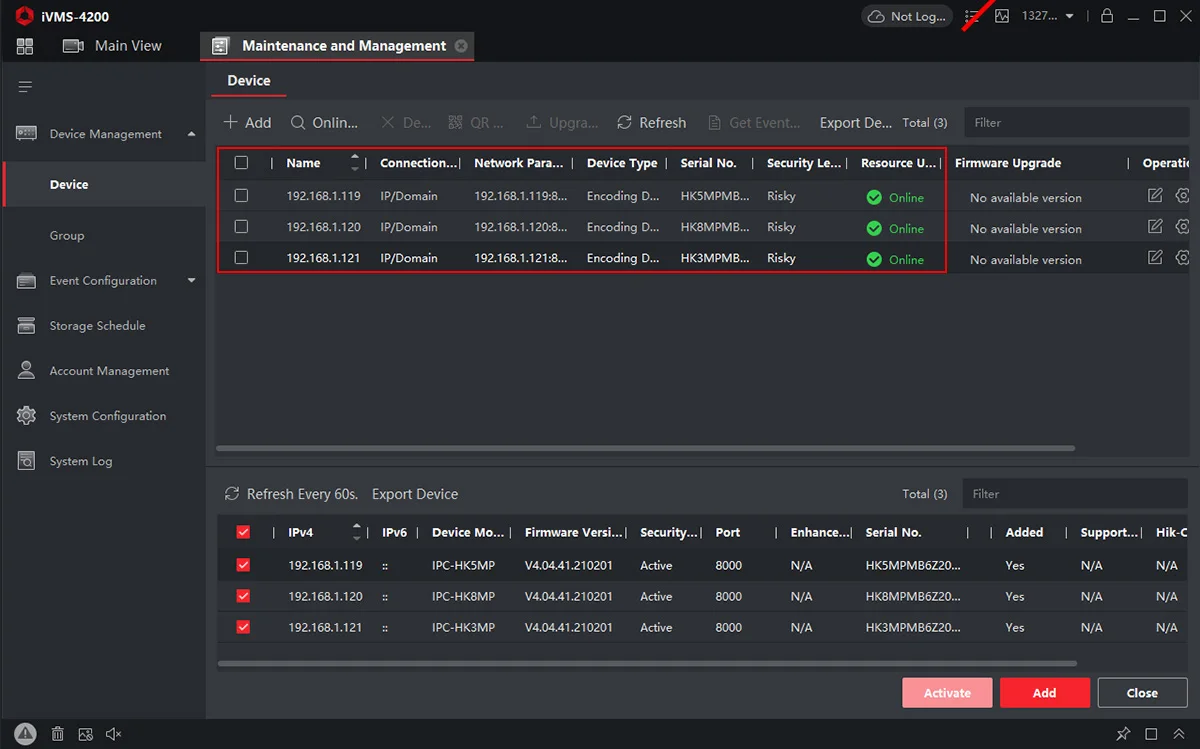The height and width of the screenshot is (749, 1200).
Task: Open remote configuration gear for 192.168.1.121
Action: click(x=1182, y=258)
